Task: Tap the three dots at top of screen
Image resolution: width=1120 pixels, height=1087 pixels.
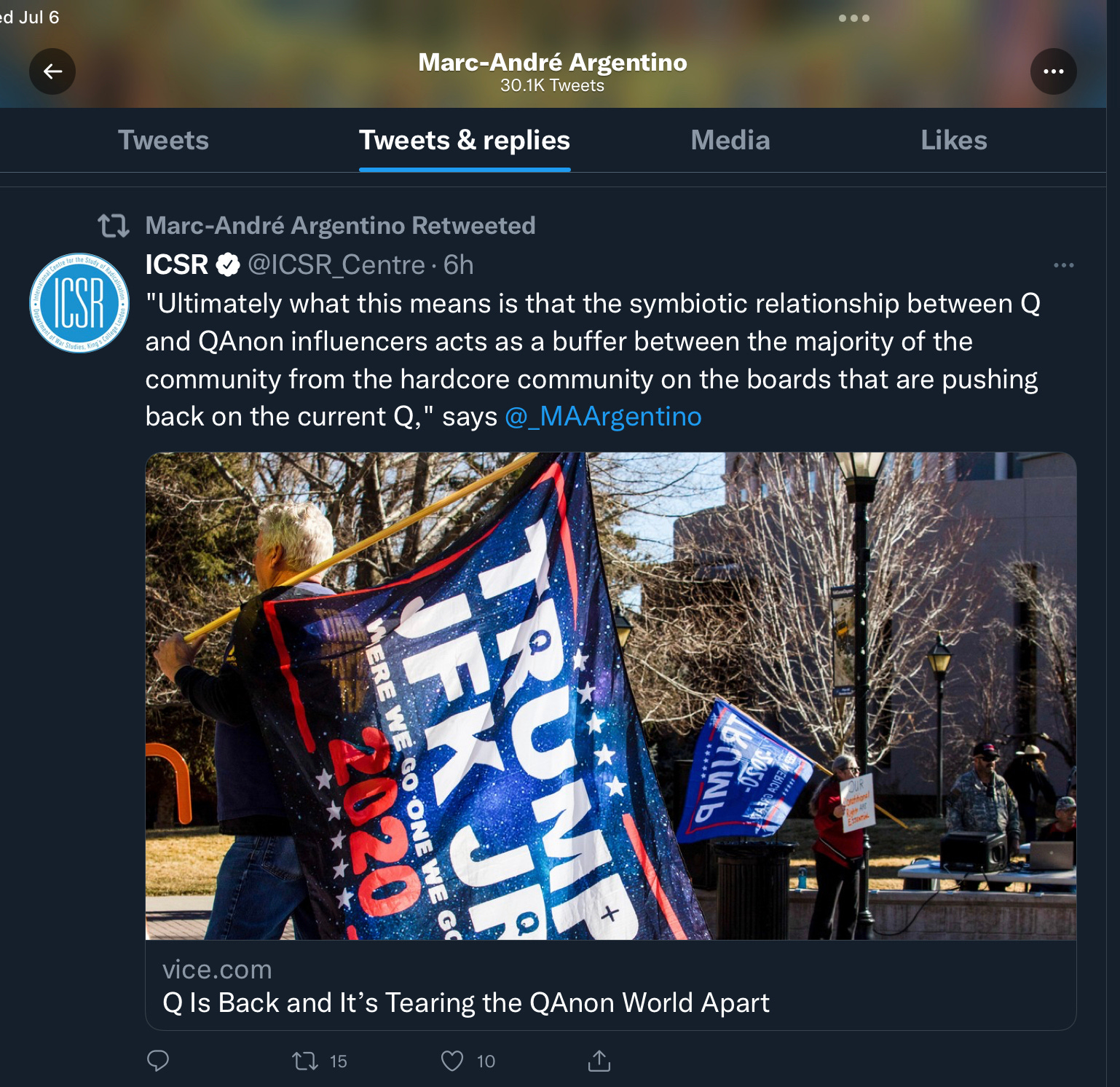Action: coord(853,18)
